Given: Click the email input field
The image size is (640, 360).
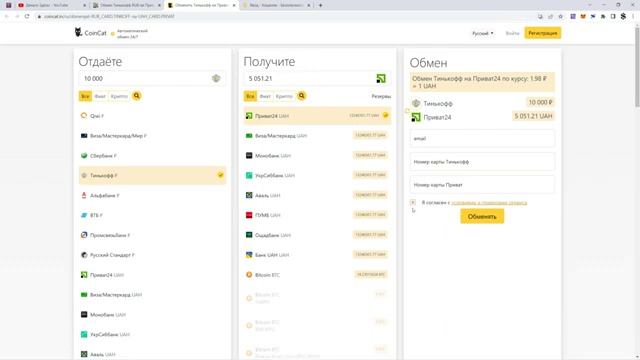Looking at the screenshot, I should 482,138.
